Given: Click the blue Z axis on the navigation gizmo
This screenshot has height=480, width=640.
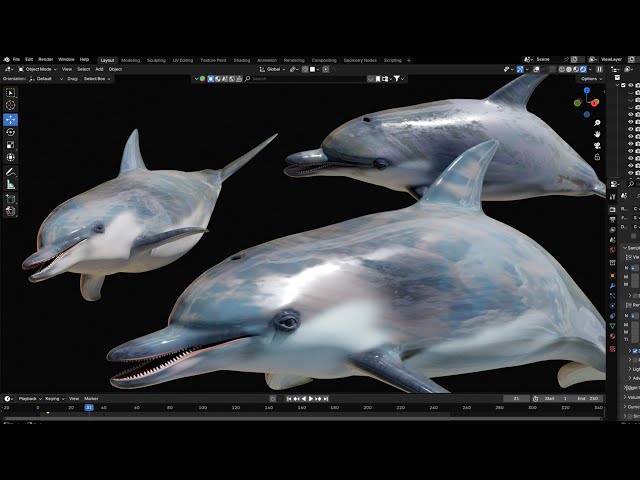Looking at the screenshot, I should 587,91.
